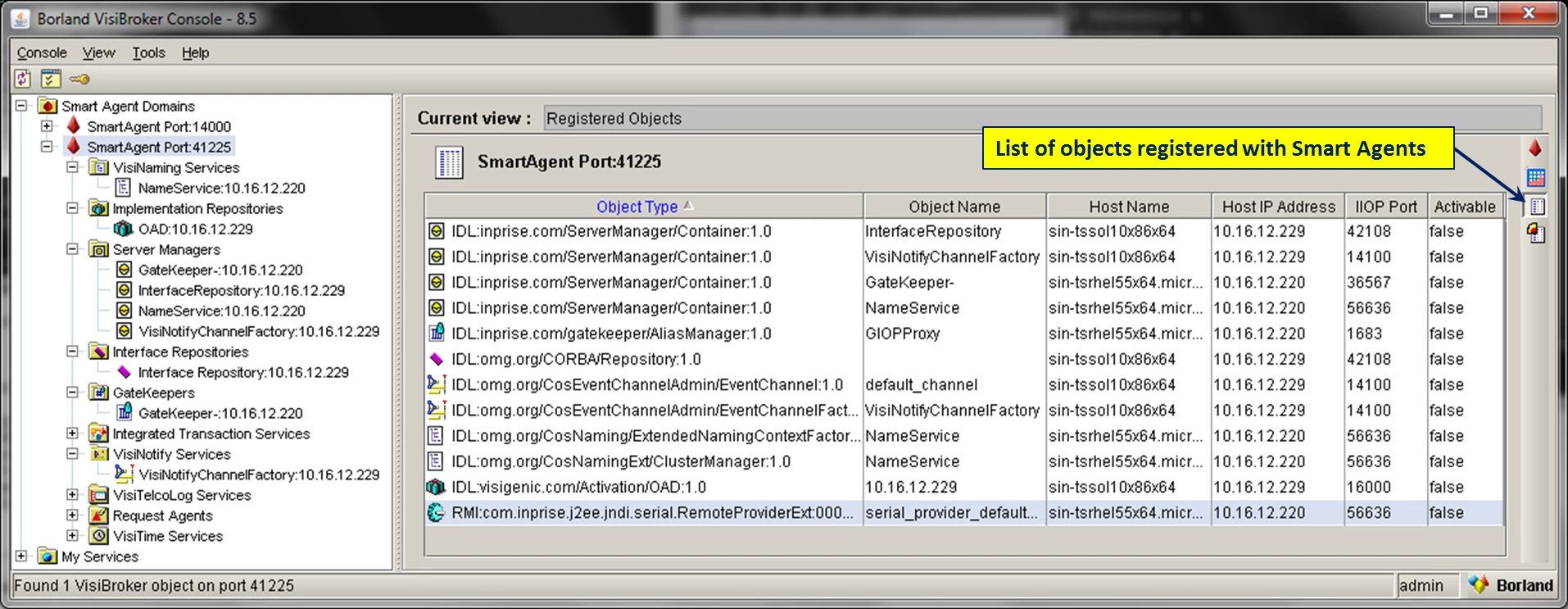Open the Tools menu
The width and height of the screenshot is (1568, 609).
click(x=148, y=52)
